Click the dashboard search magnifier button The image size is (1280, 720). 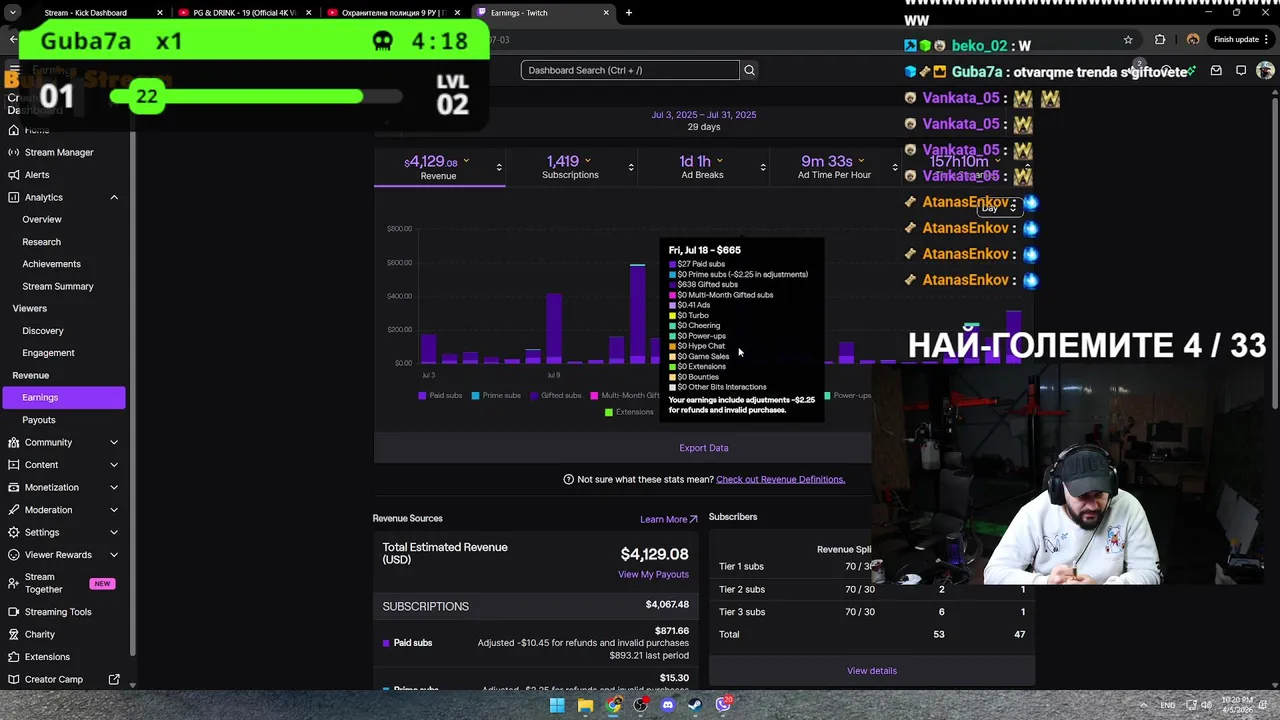[749, 70]
